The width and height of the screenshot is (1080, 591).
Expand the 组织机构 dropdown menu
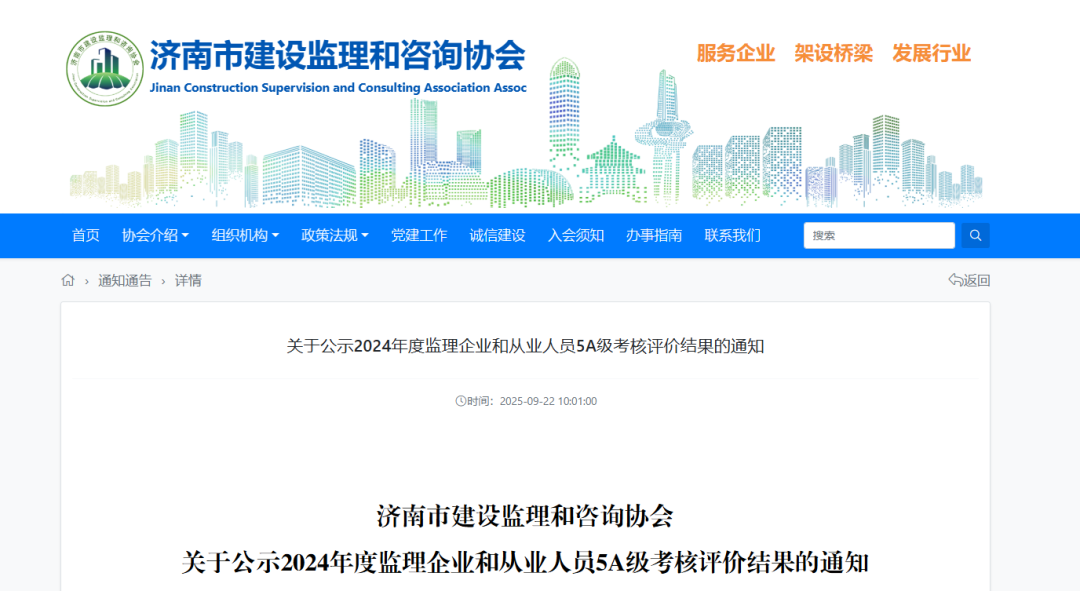[x=245, y=236]
